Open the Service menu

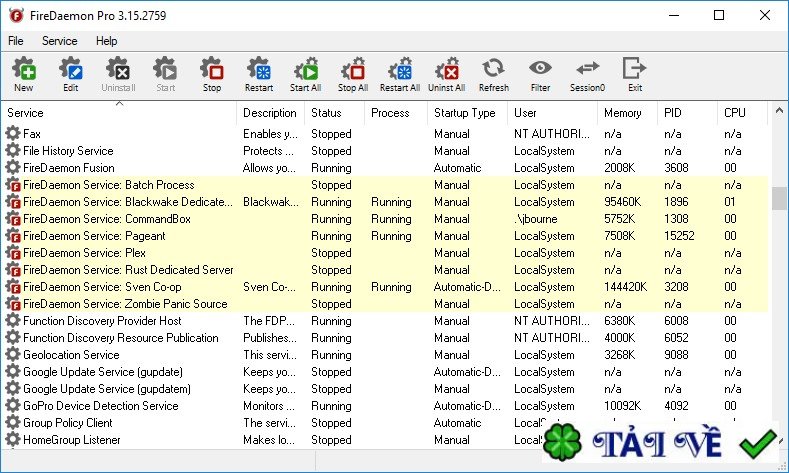[59, 41]
